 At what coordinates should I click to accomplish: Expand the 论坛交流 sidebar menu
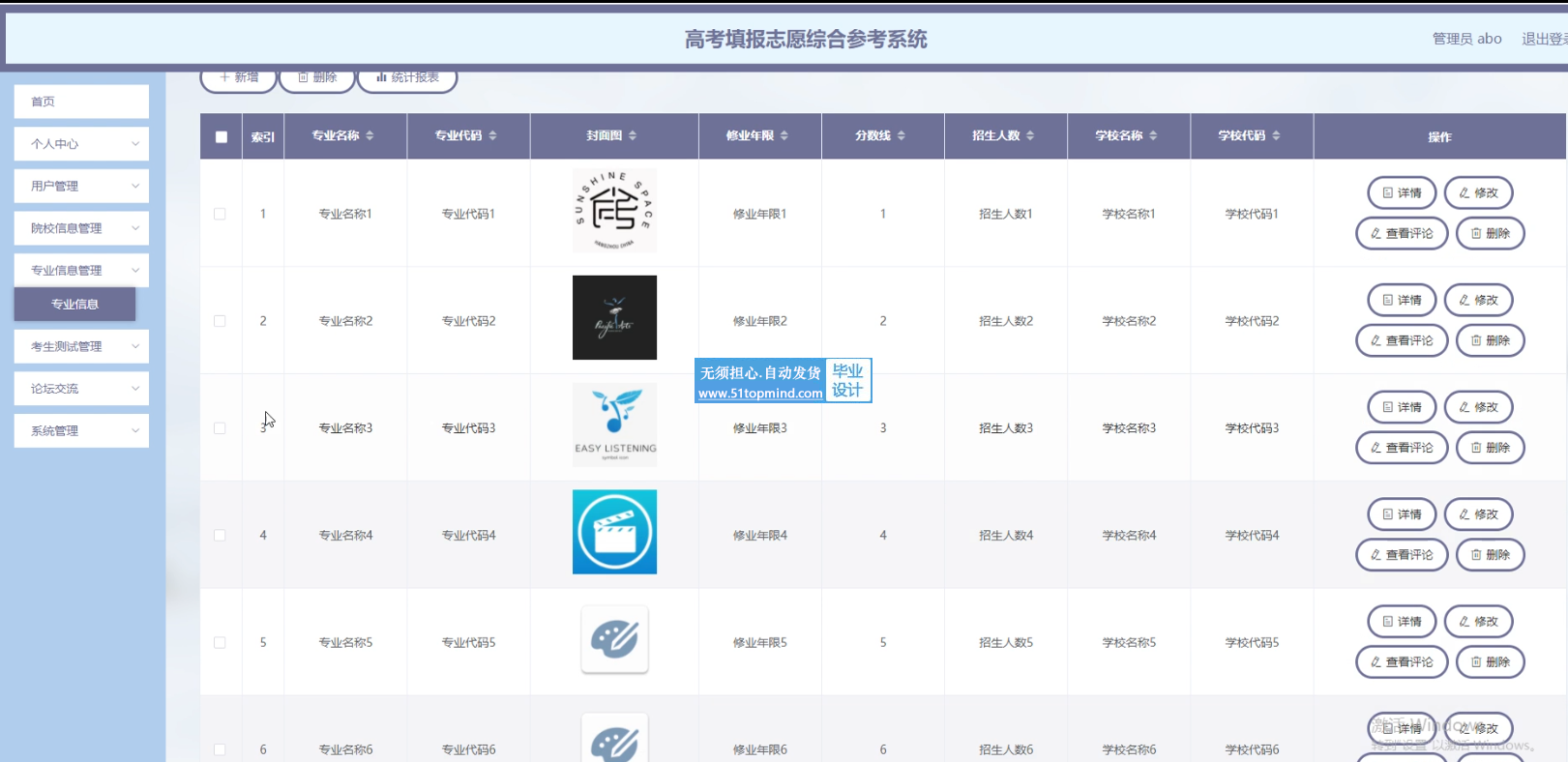pyautogui.click(x=81, y=389)
